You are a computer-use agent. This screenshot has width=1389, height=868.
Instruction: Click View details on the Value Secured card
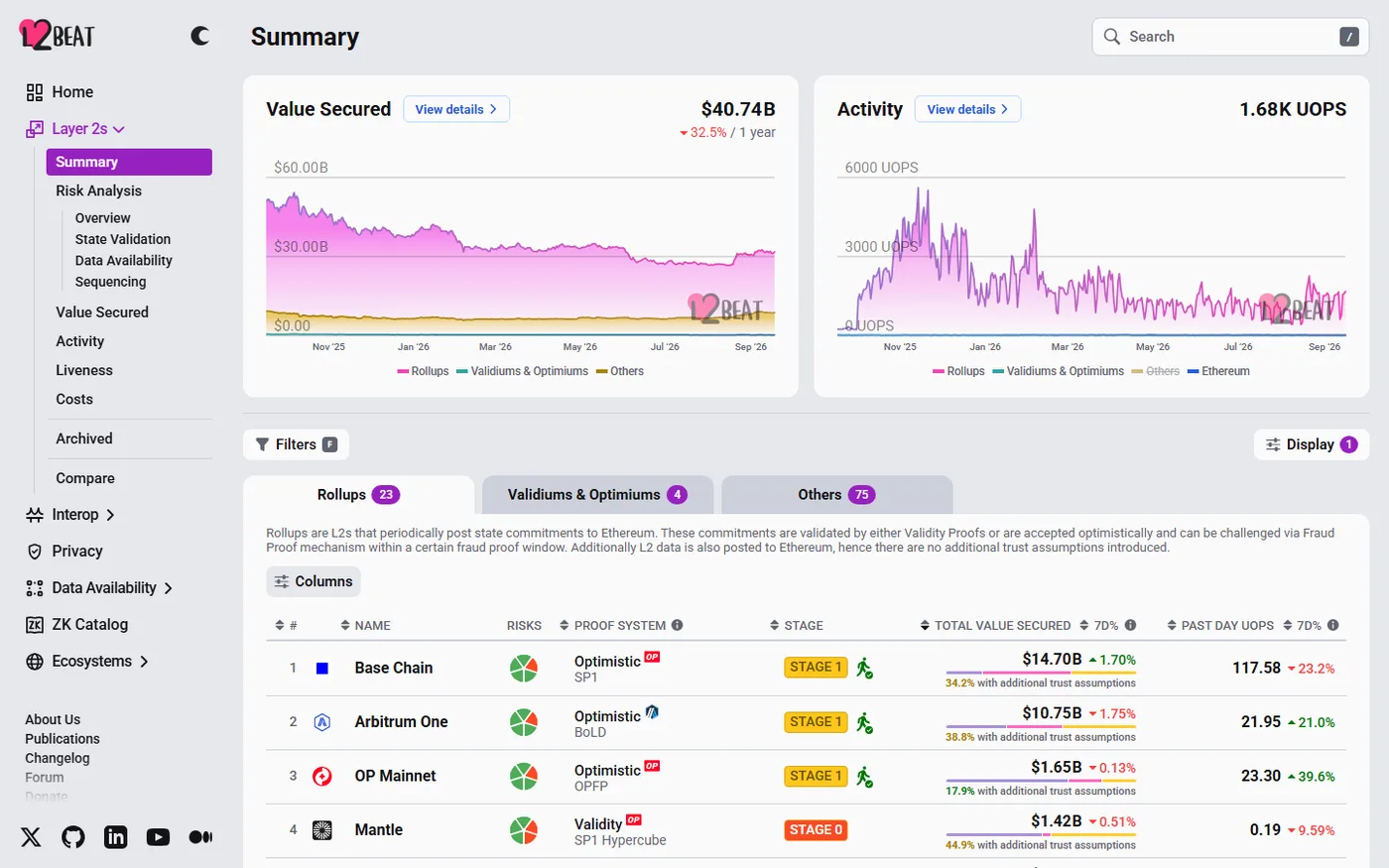456,109
